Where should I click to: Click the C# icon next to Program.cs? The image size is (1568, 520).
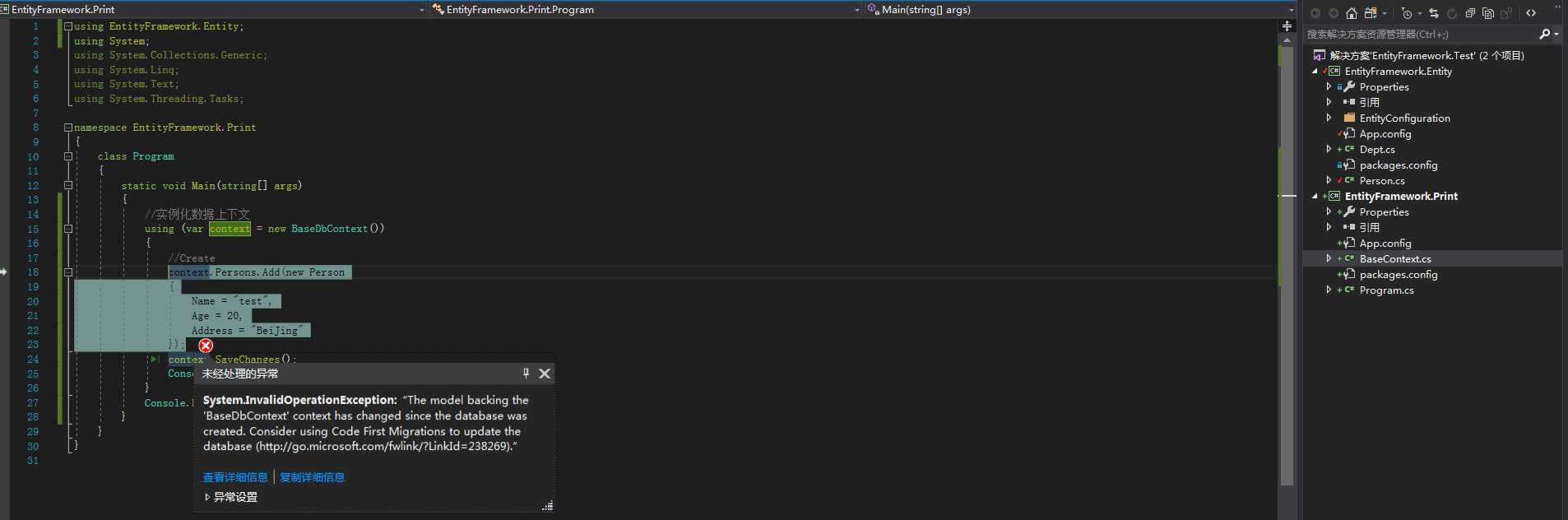coord(1349,290)
